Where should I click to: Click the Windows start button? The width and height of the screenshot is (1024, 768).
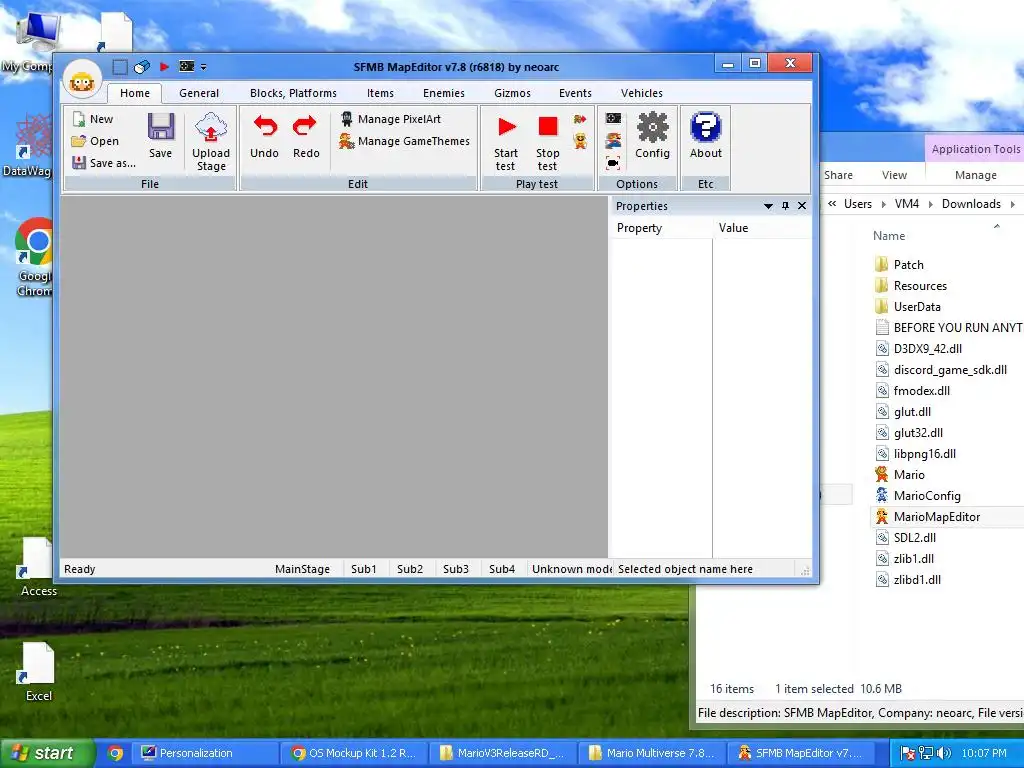47,753
